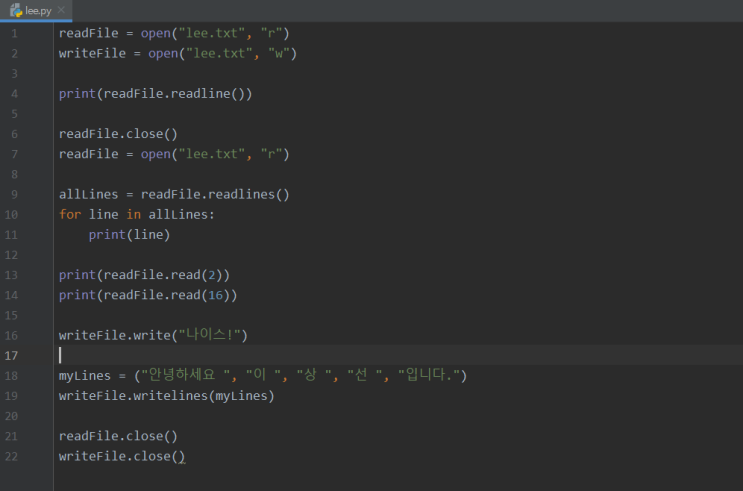Click the number 16 in read(16)
The height and width of the screenshot is (491, 743).
[x=215, y=295]
